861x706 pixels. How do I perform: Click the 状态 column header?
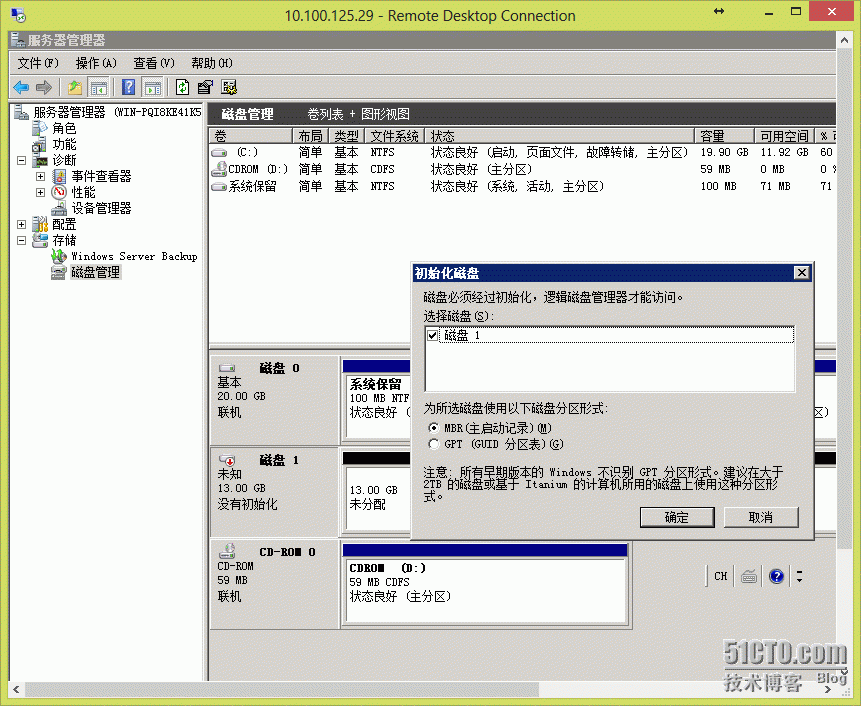(x=560, y=136)
